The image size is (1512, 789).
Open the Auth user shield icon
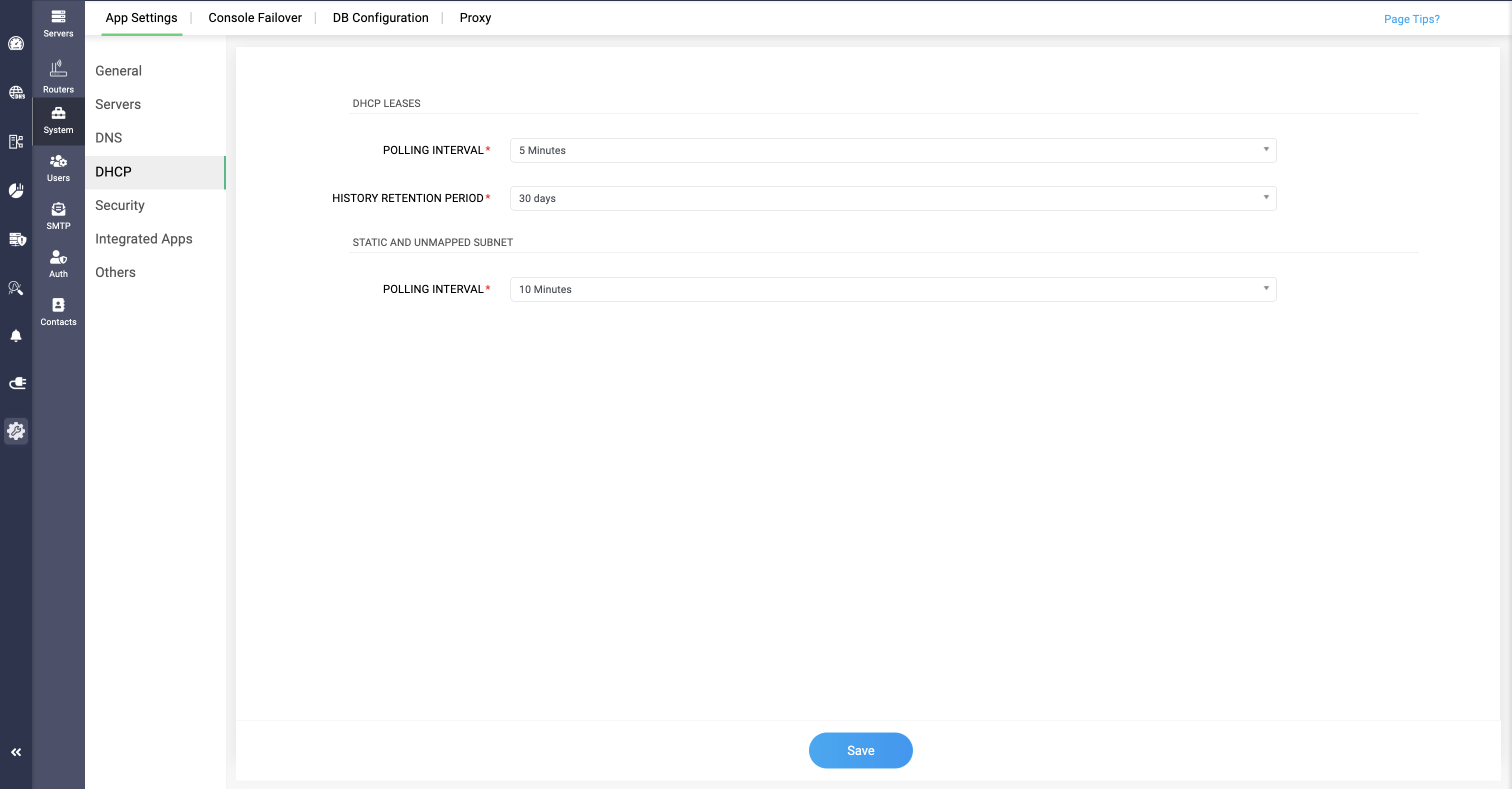58,263
